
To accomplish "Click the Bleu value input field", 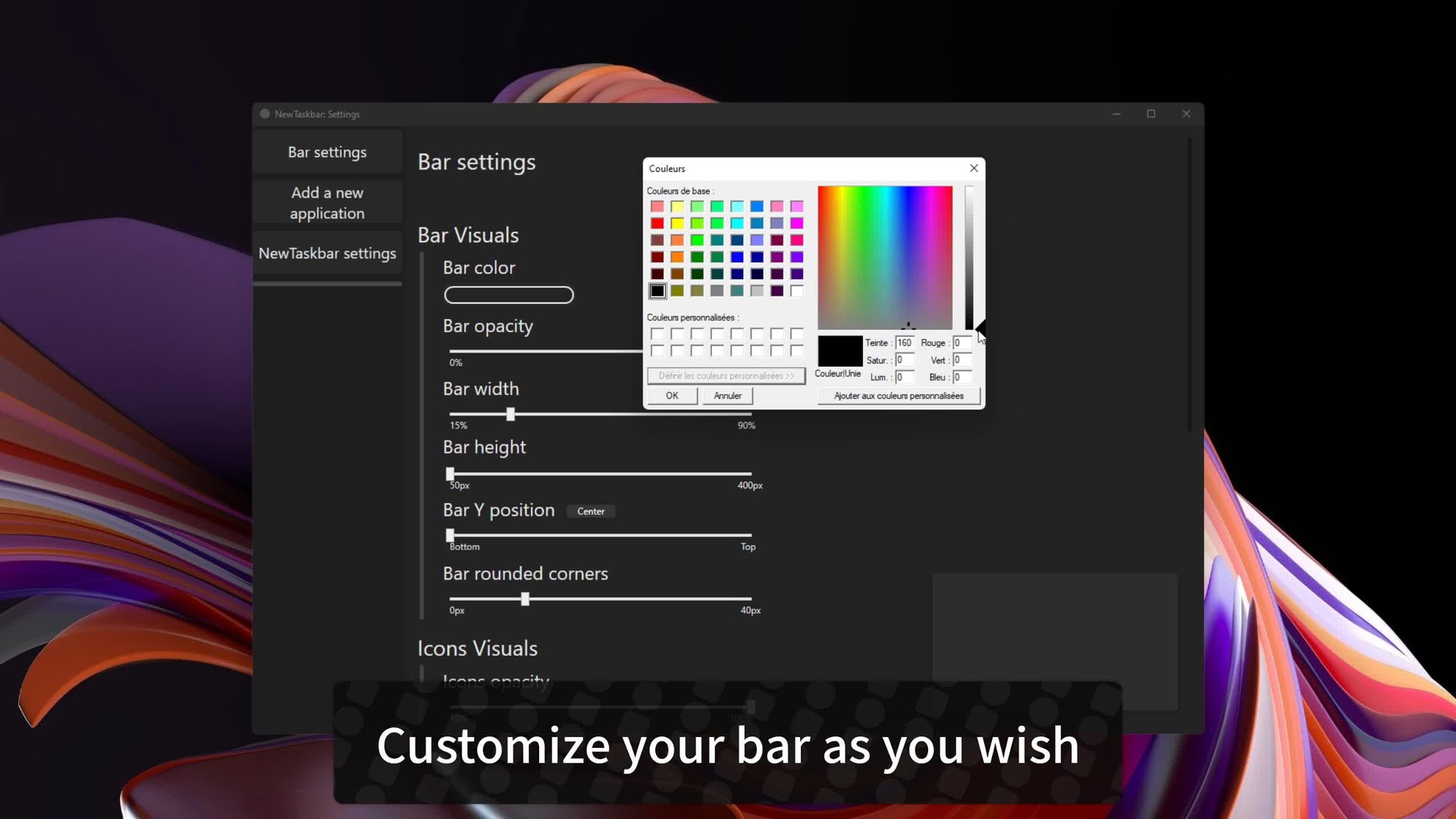I will [962, 377].
